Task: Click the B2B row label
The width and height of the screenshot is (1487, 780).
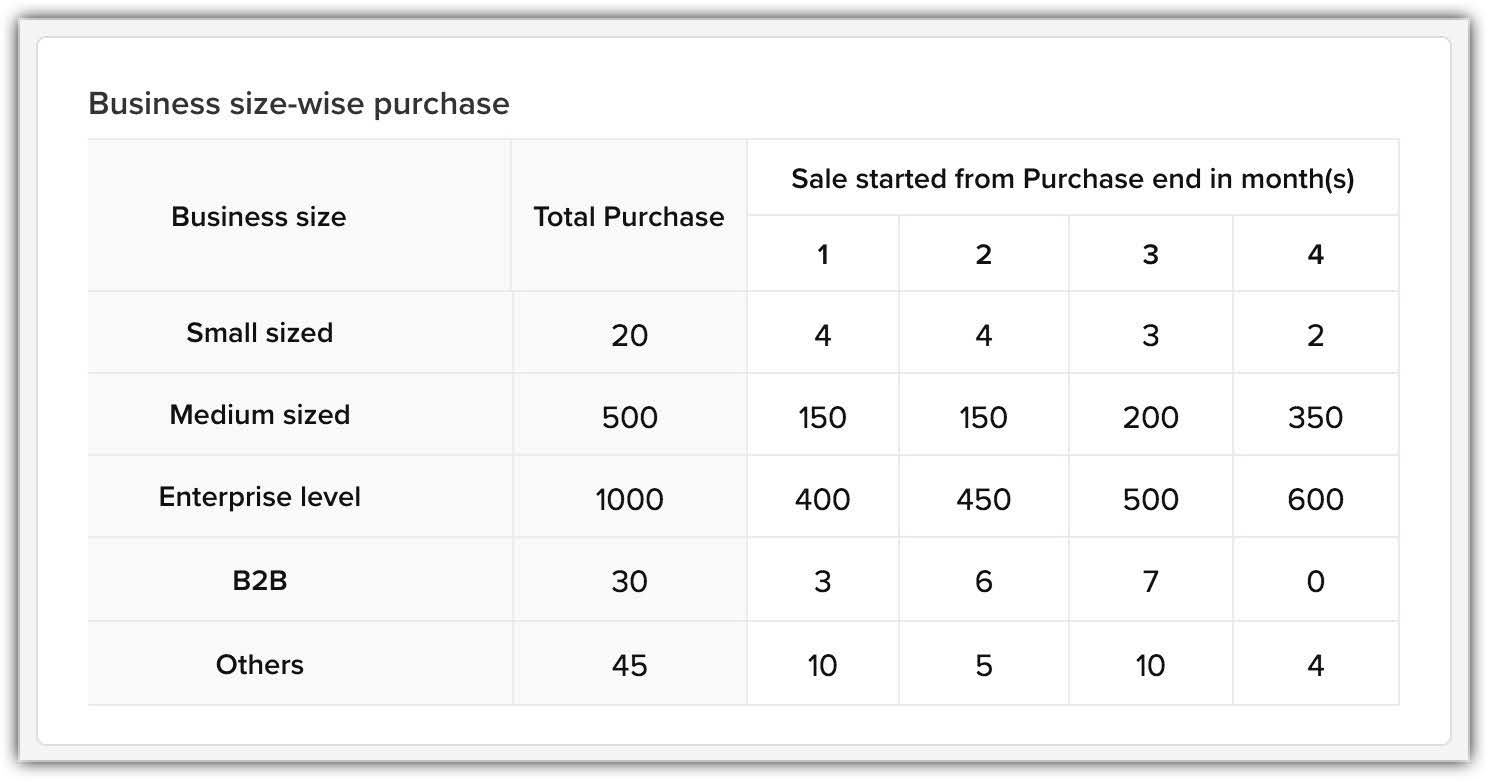Action: (259, 580)
